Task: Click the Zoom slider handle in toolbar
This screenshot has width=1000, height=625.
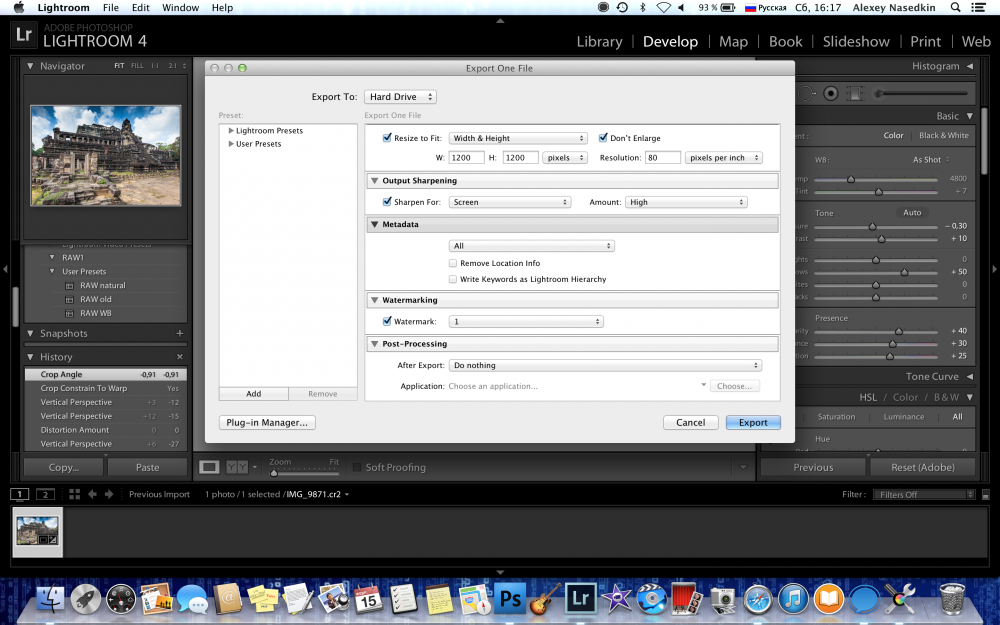Action: [274, 473]
